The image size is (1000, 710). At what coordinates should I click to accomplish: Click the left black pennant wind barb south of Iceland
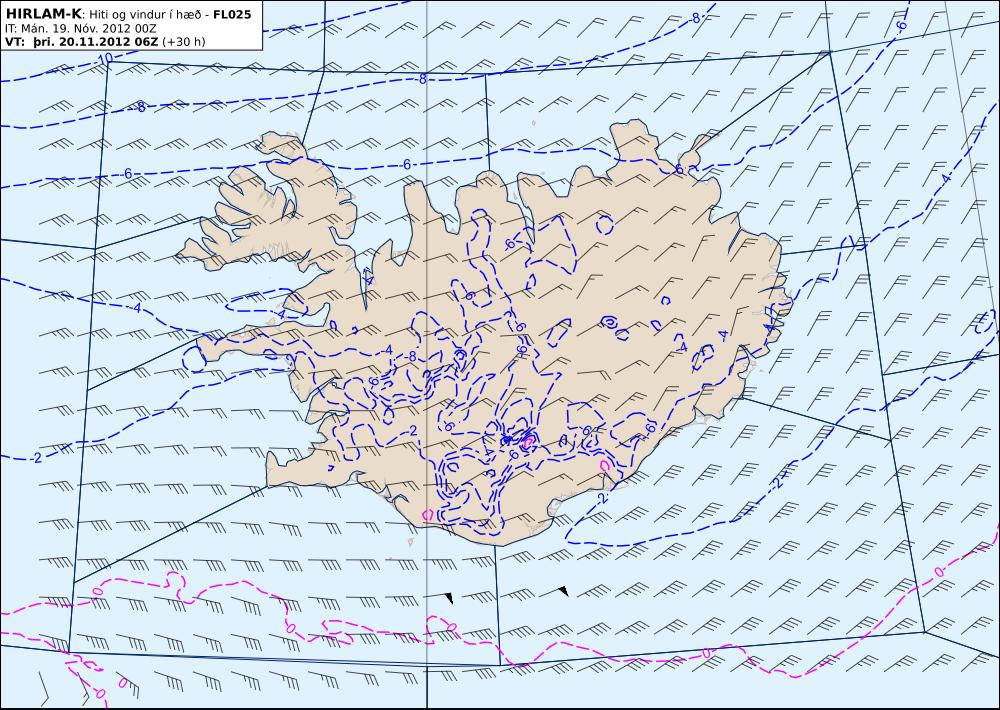(437, 596)
